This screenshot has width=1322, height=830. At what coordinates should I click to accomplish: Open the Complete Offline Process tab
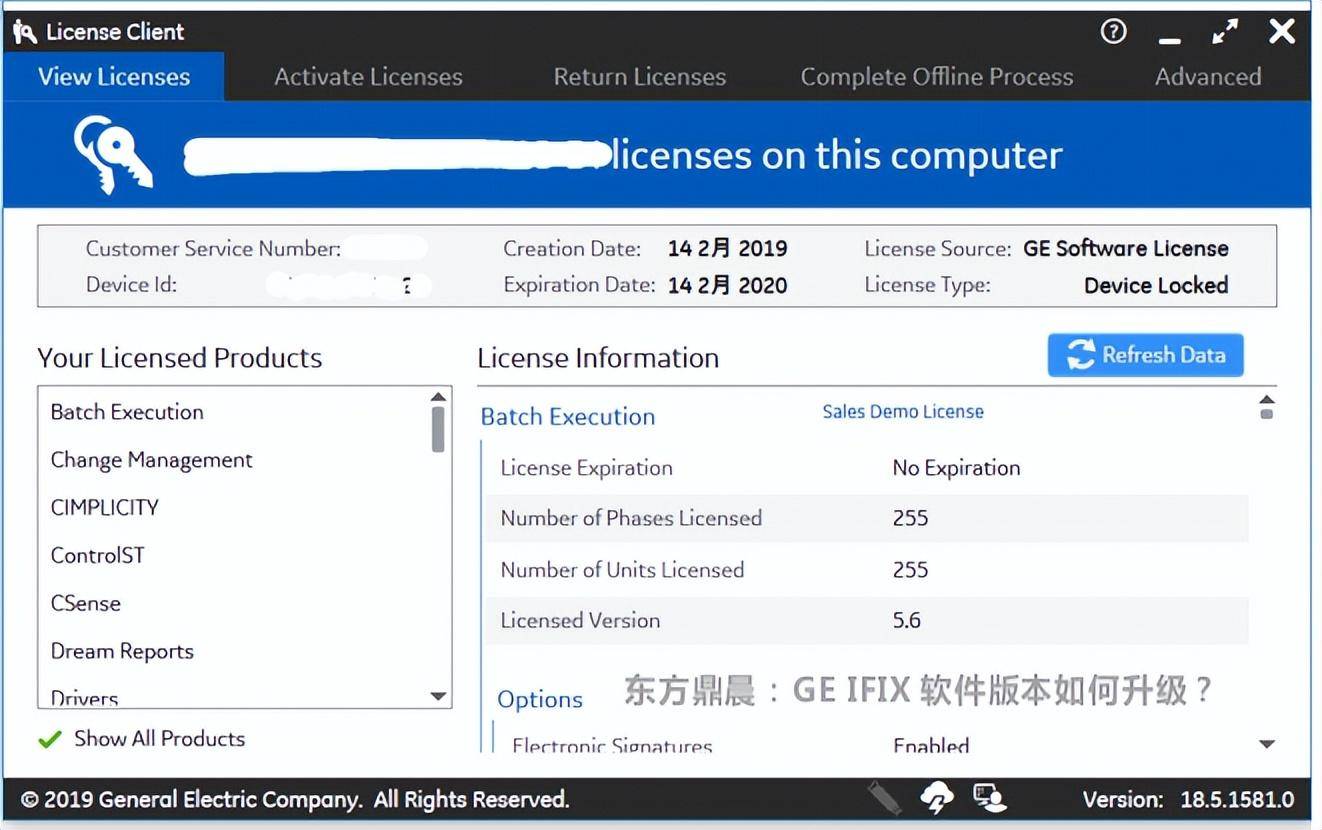coord(936,76)
